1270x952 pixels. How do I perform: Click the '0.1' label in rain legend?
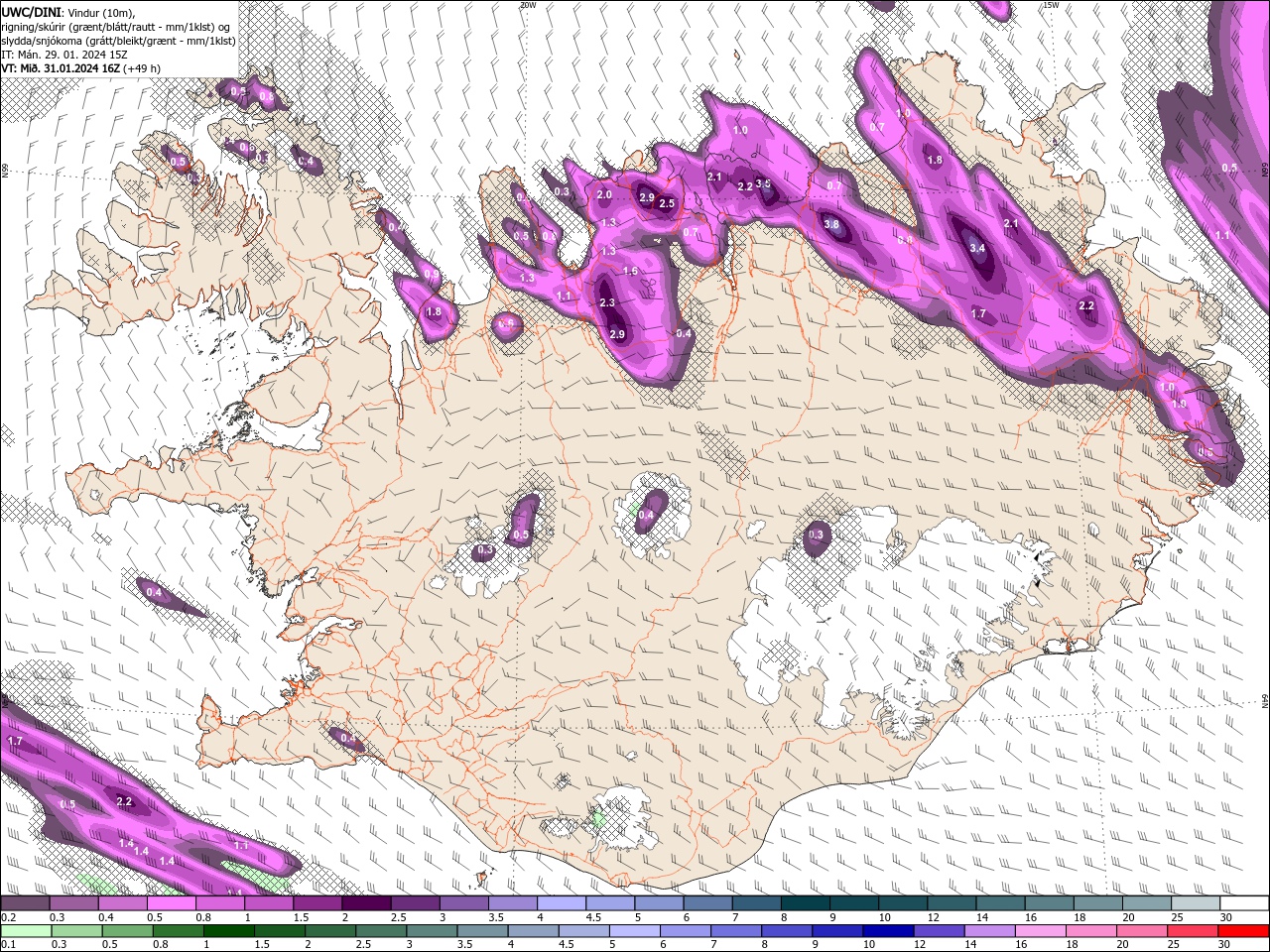pos(8,945)
